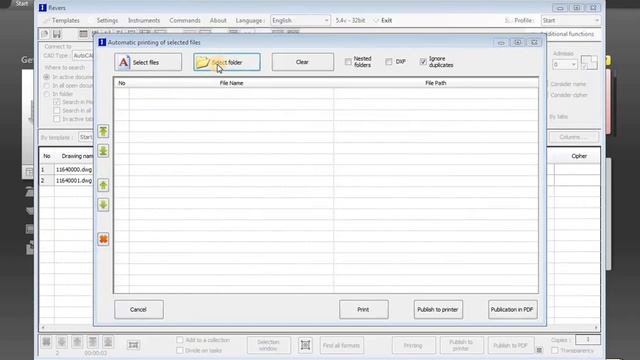Check Divide on tasks option

[x=180, y=350]
